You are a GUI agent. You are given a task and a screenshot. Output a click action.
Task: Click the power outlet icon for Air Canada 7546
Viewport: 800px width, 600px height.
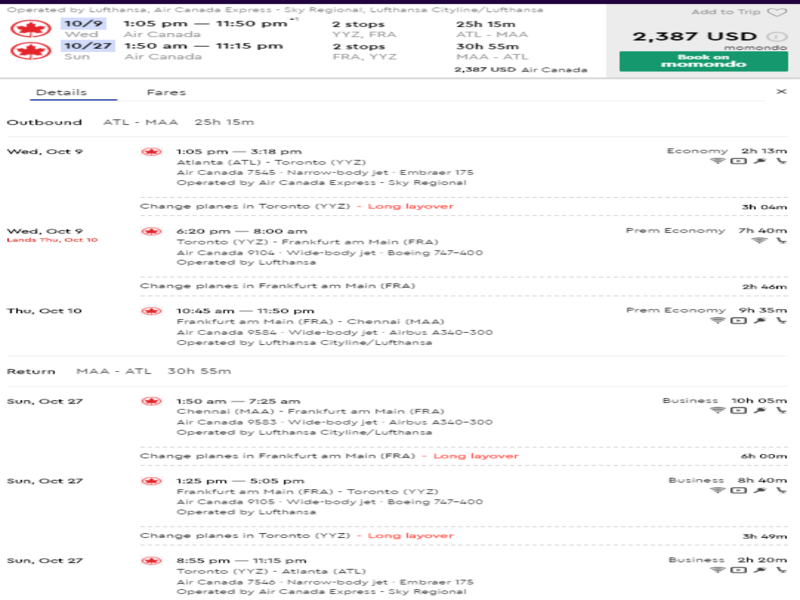coord(760,570)
